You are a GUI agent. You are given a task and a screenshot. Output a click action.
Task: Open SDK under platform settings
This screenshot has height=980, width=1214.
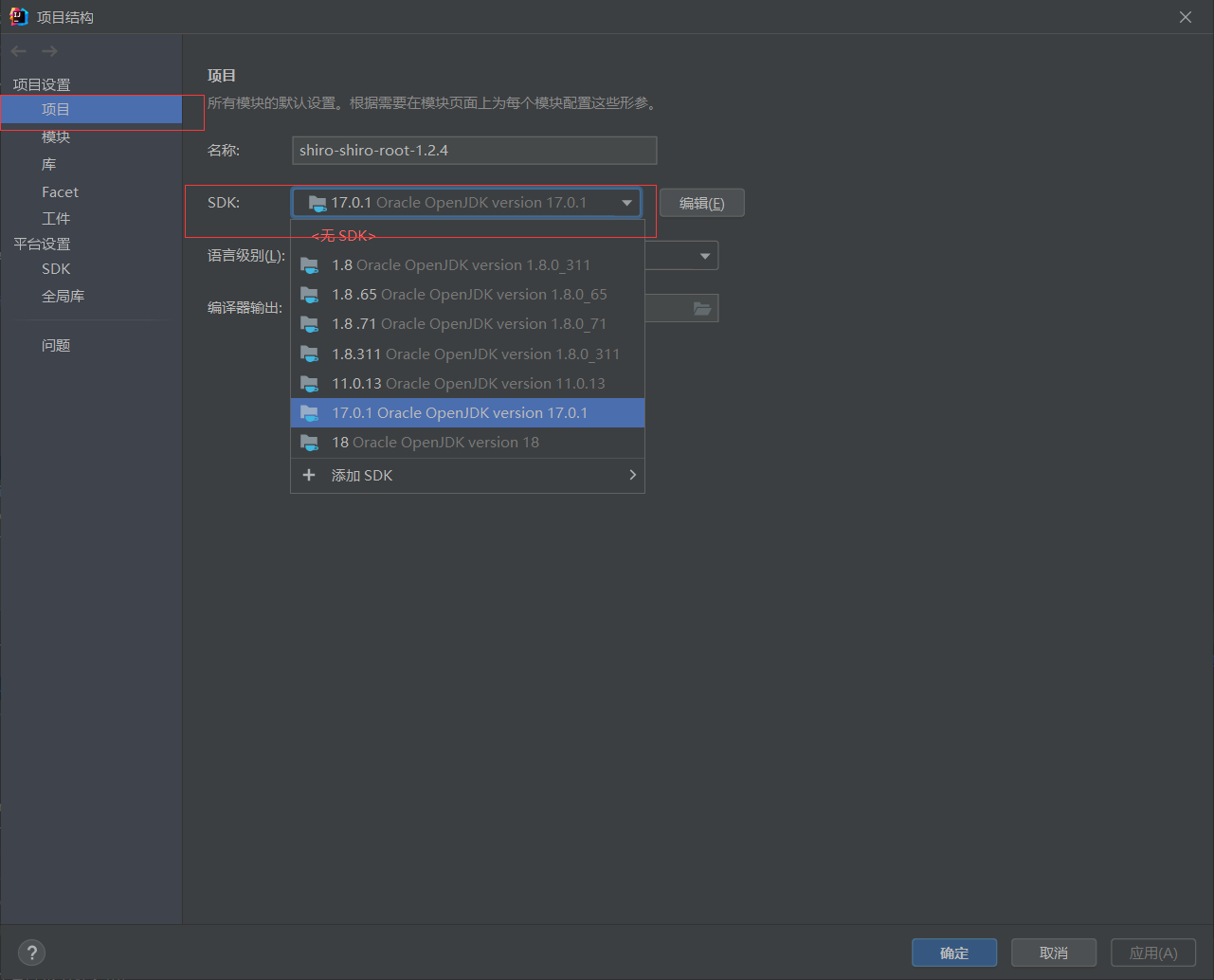56,269
